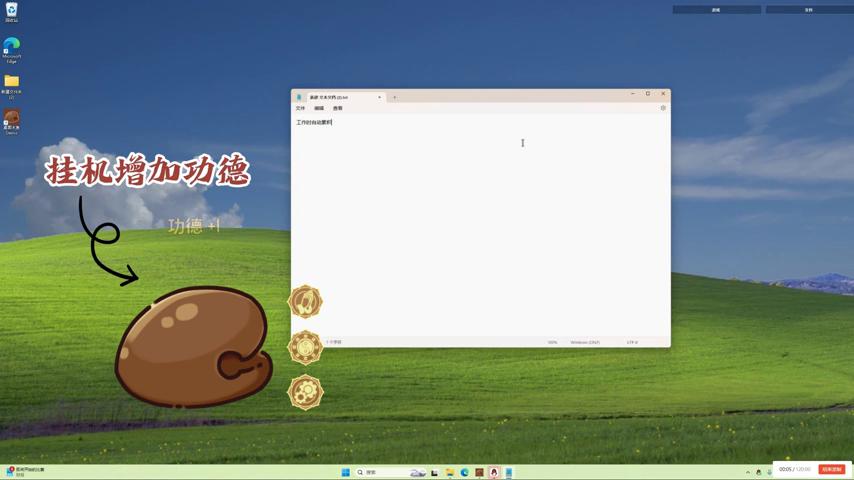Launch the Microsoft Edge desktop shortcut
854x480 pixels.
[x=11, y=50]
